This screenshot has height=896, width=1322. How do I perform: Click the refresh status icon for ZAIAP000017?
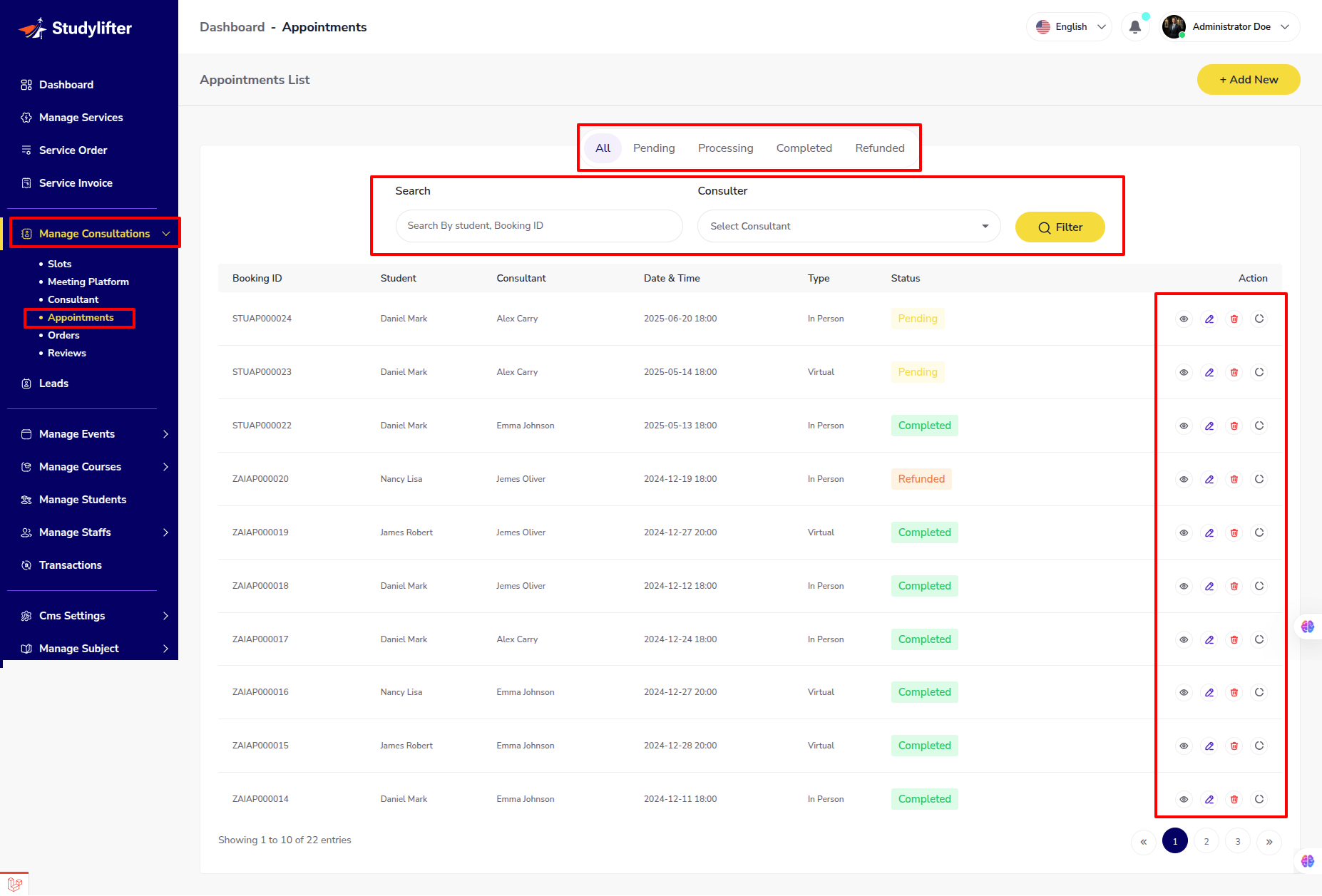click(1259, 639)
